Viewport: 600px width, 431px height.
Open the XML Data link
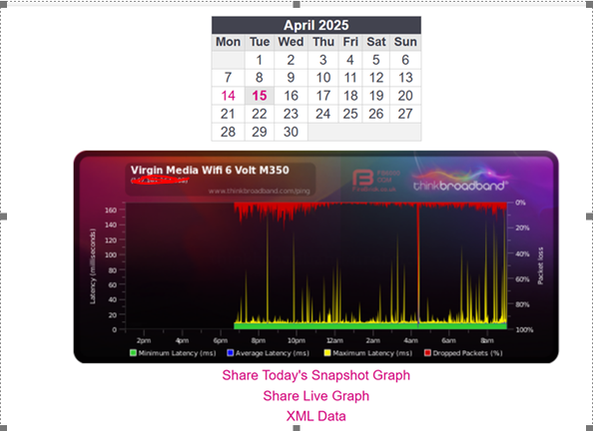click(x=316, y=416)
